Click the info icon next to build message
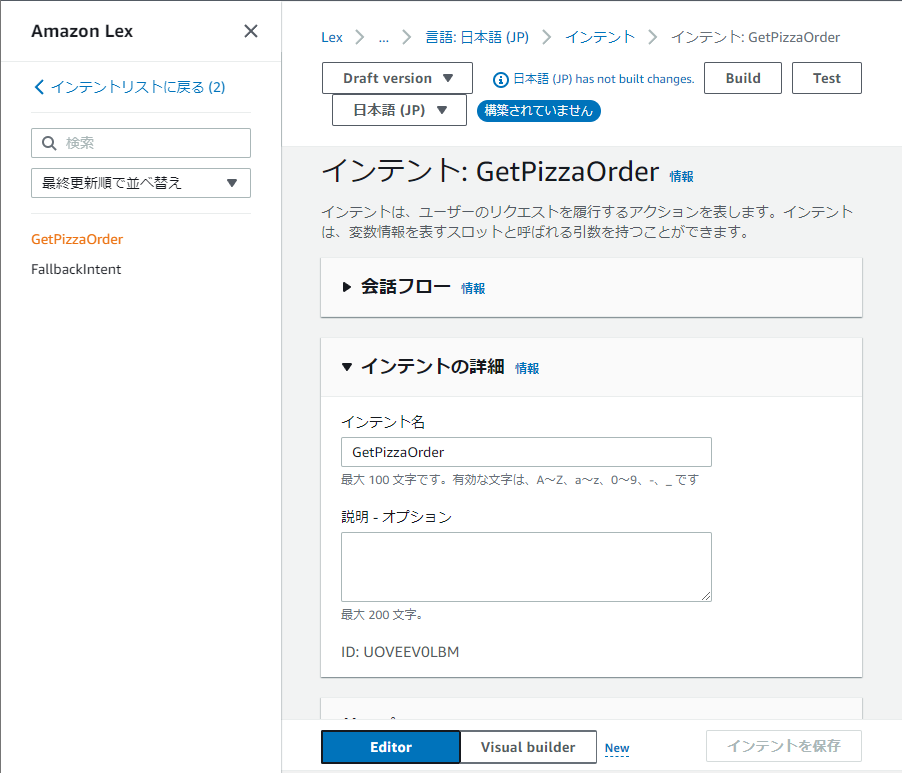 point(499,78)
